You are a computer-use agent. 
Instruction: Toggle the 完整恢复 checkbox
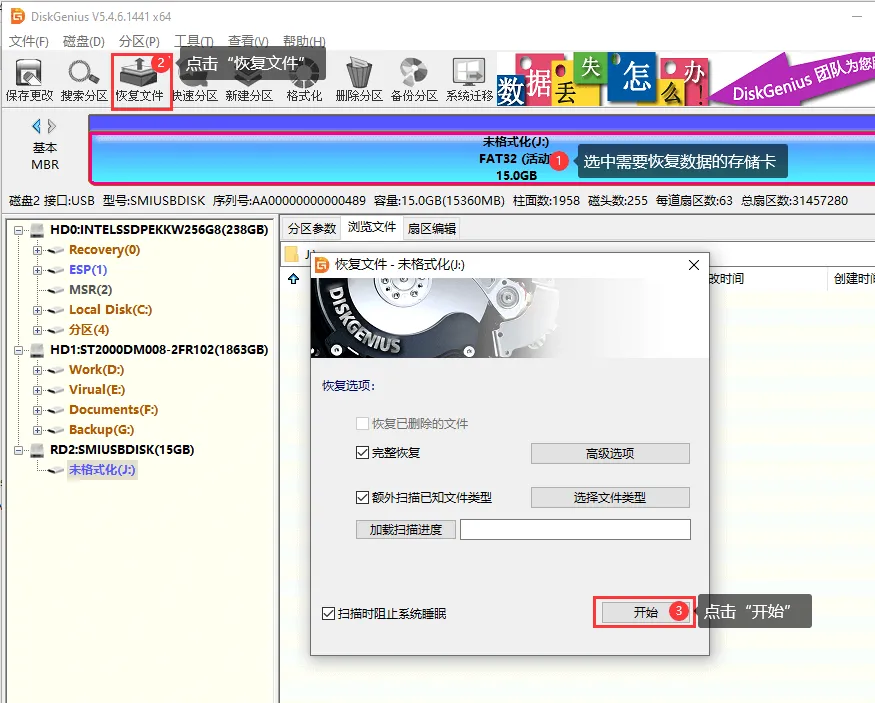(362, 452)
